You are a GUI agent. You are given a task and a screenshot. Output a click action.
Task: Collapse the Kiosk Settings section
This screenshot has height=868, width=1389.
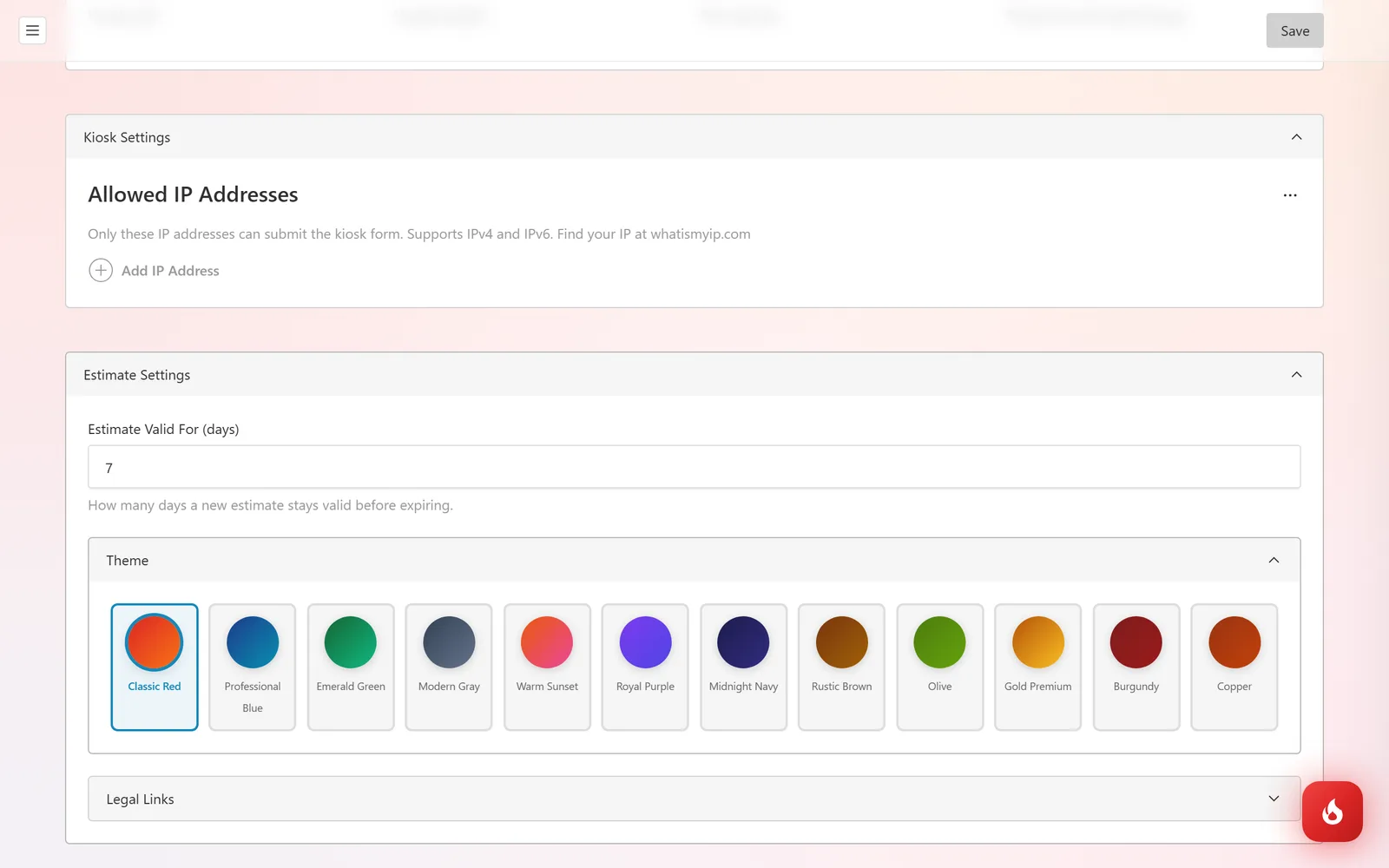(1296, 137)
